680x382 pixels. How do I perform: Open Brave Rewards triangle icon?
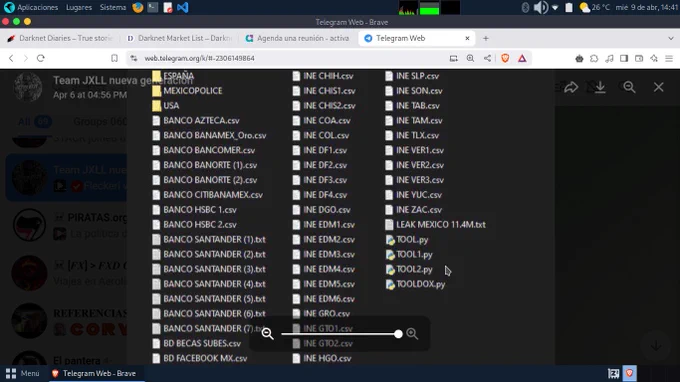(522, 58)
